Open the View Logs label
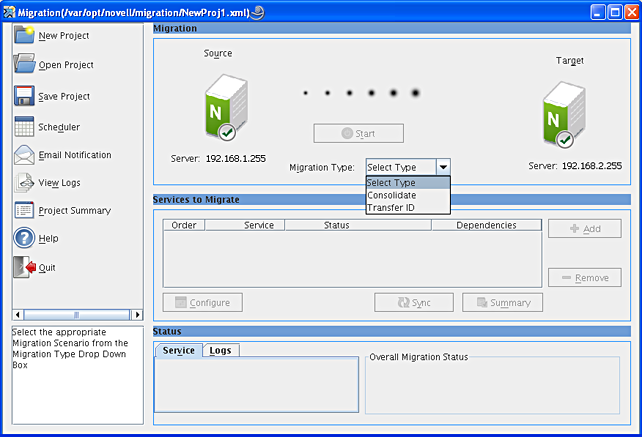Image resolution: width=642 pixels, height=437 pixels. coord(59,183)
